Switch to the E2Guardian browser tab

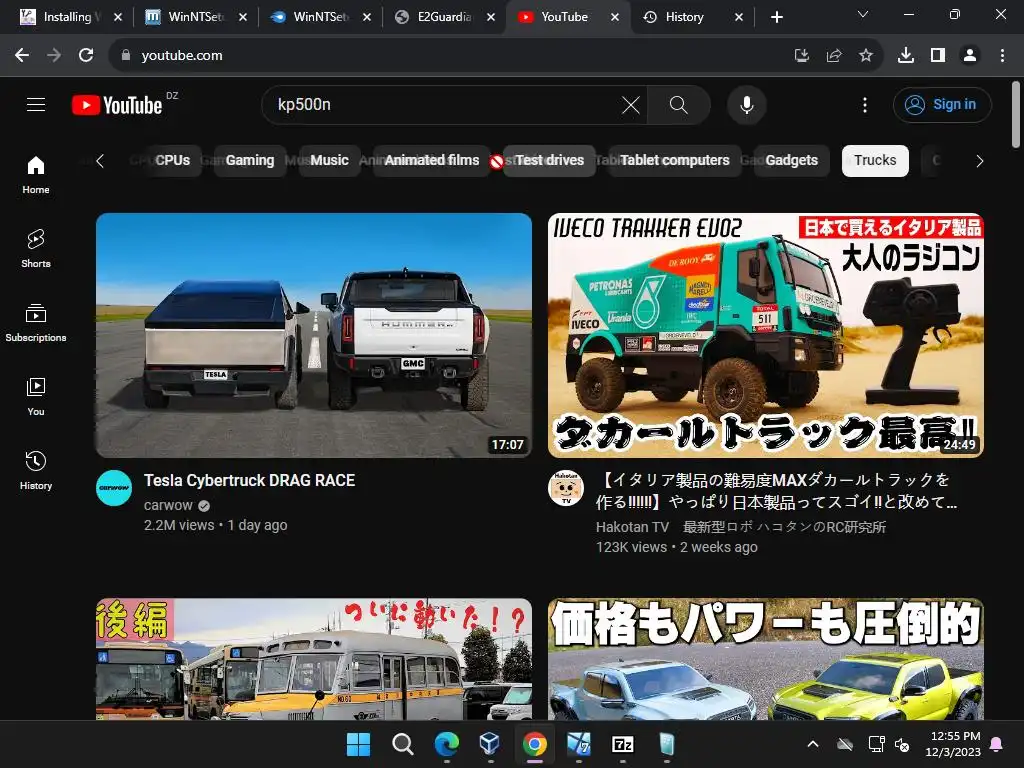(x=444, y=17)
